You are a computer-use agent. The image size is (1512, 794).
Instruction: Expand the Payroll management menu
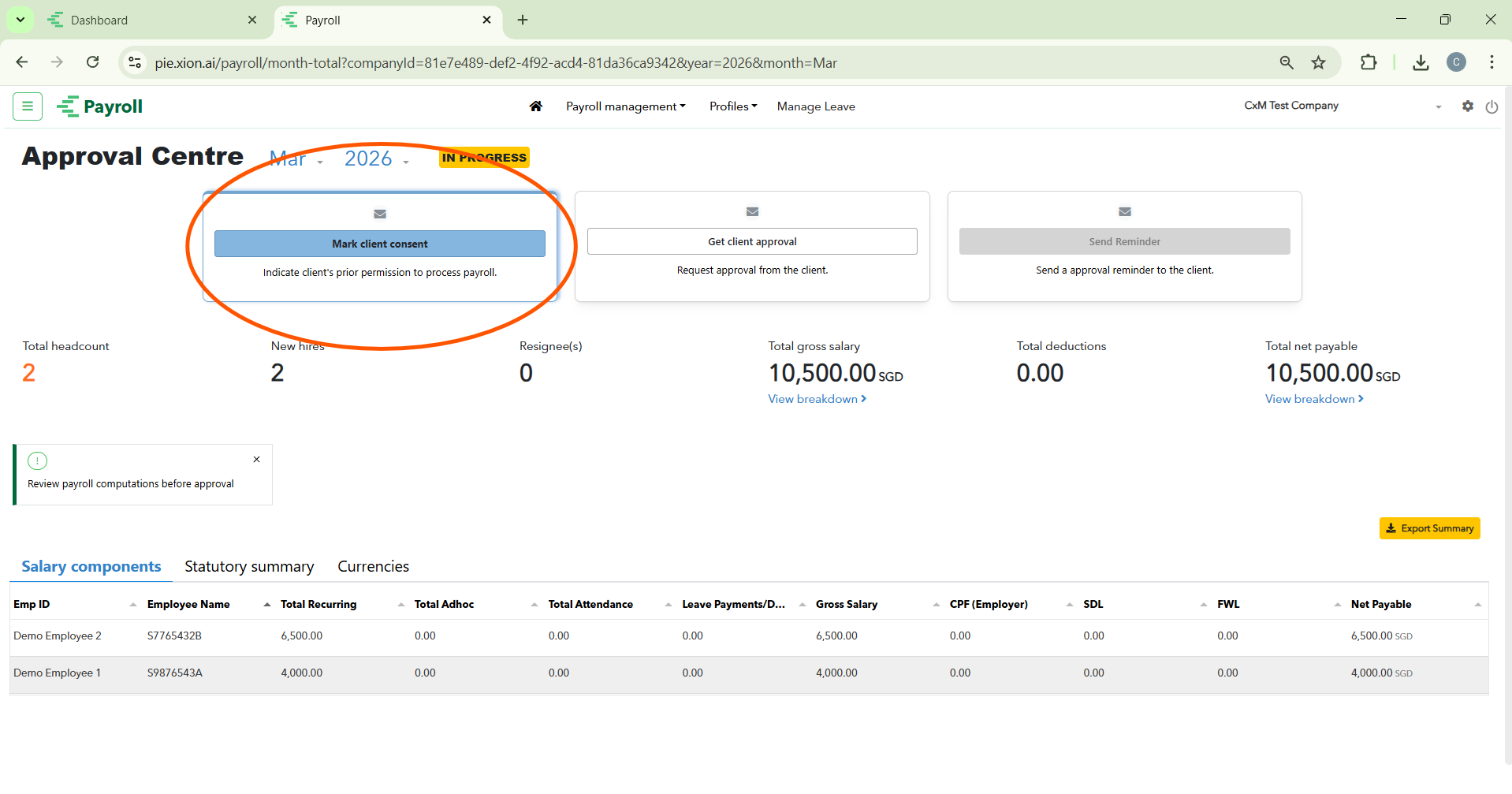pos(625,106)
